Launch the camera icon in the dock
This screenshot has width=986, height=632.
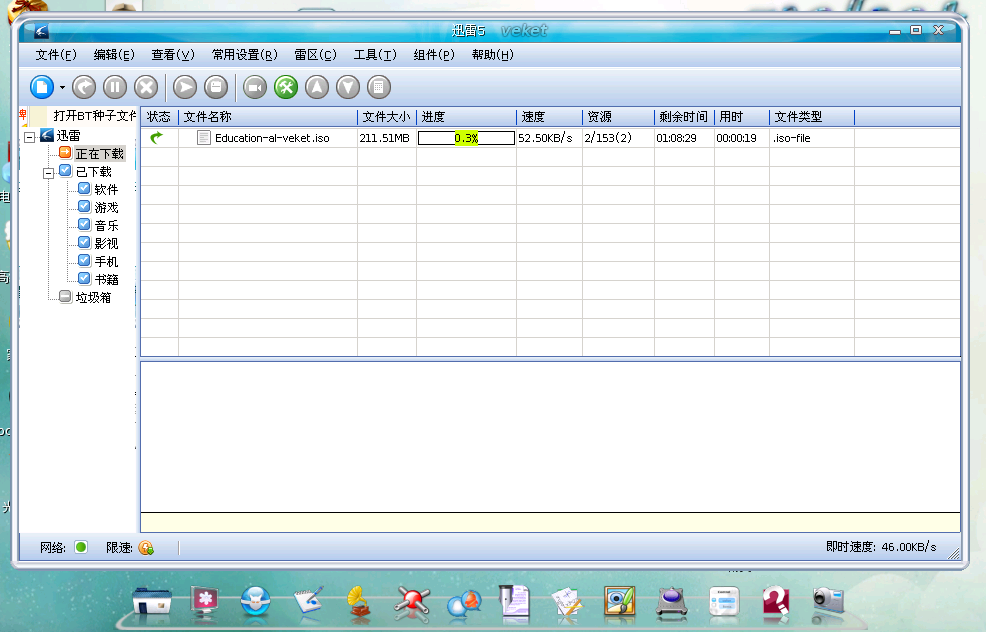coord(828,601)
